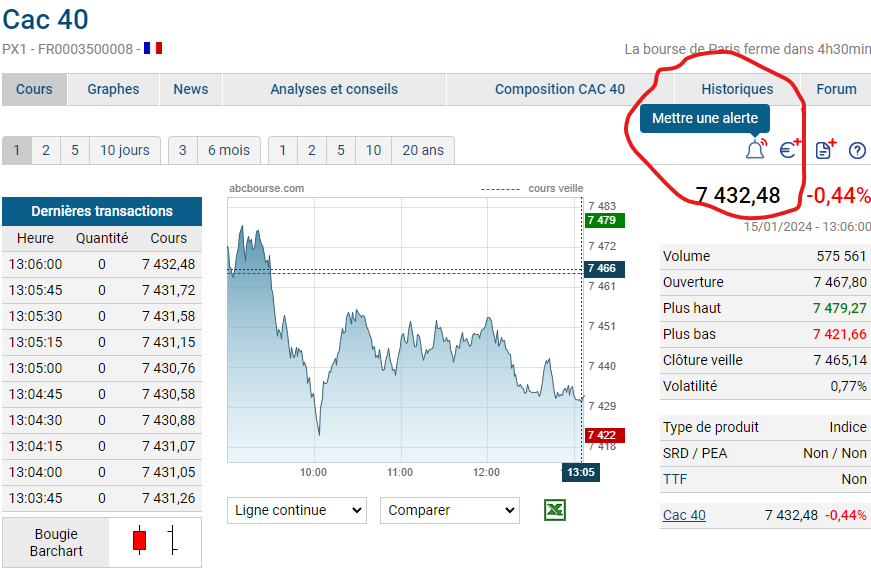Image resolution: width=871 pixels, height=568 pixels.
Task: Click the 7 479 high price marker
Action: click(604, 220)
